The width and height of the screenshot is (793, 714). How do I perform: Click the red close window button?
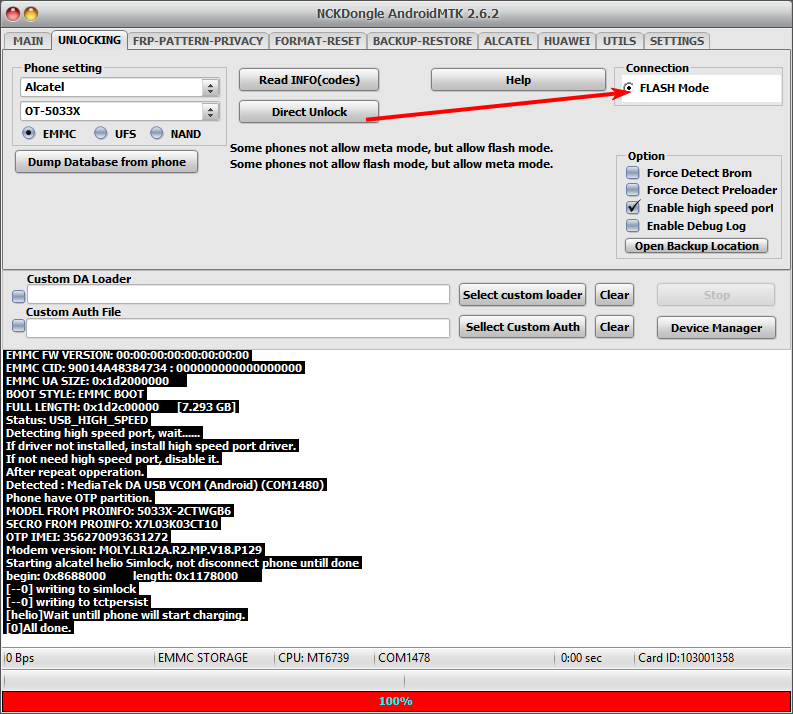point(13,14)
